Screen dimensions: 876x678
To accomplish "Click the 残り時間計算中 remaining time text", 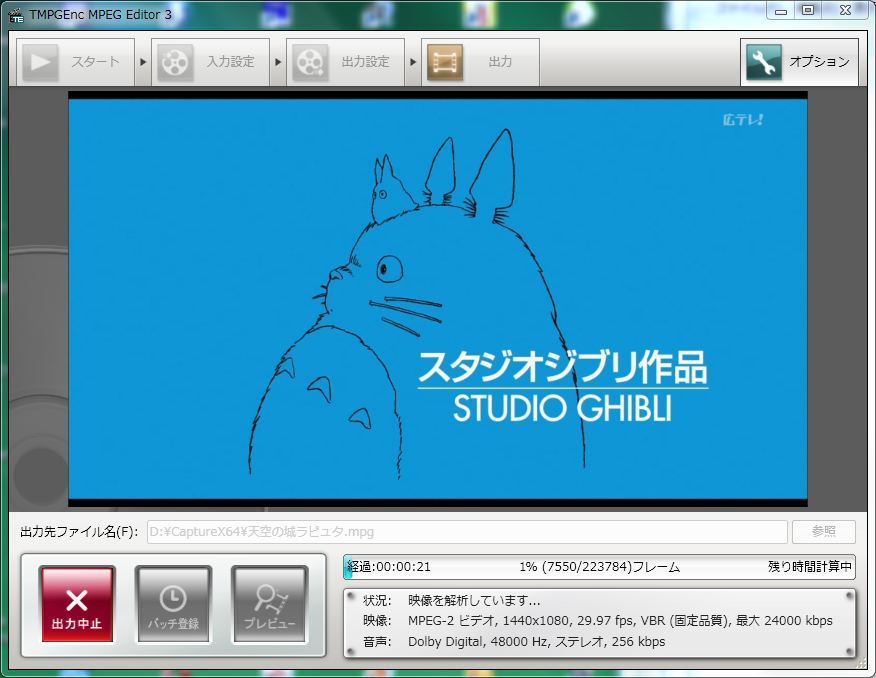I will pos(810,567).
